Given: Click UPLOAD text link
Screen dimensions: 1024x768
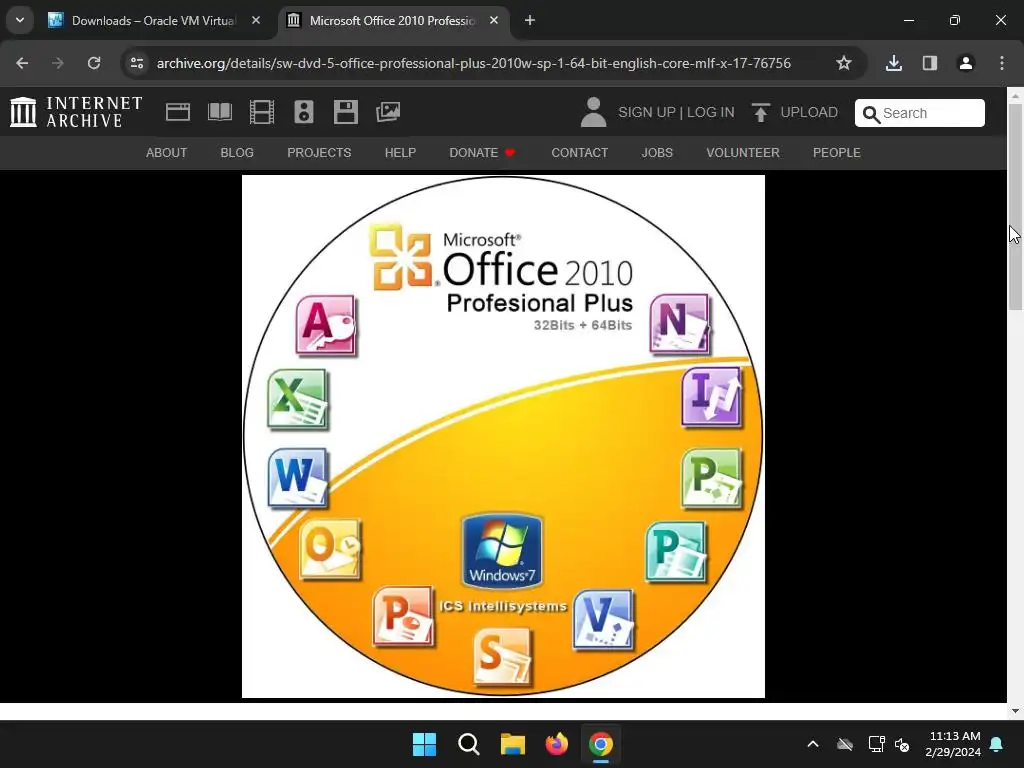Looking at the screenshot, I should click(809, 112).
